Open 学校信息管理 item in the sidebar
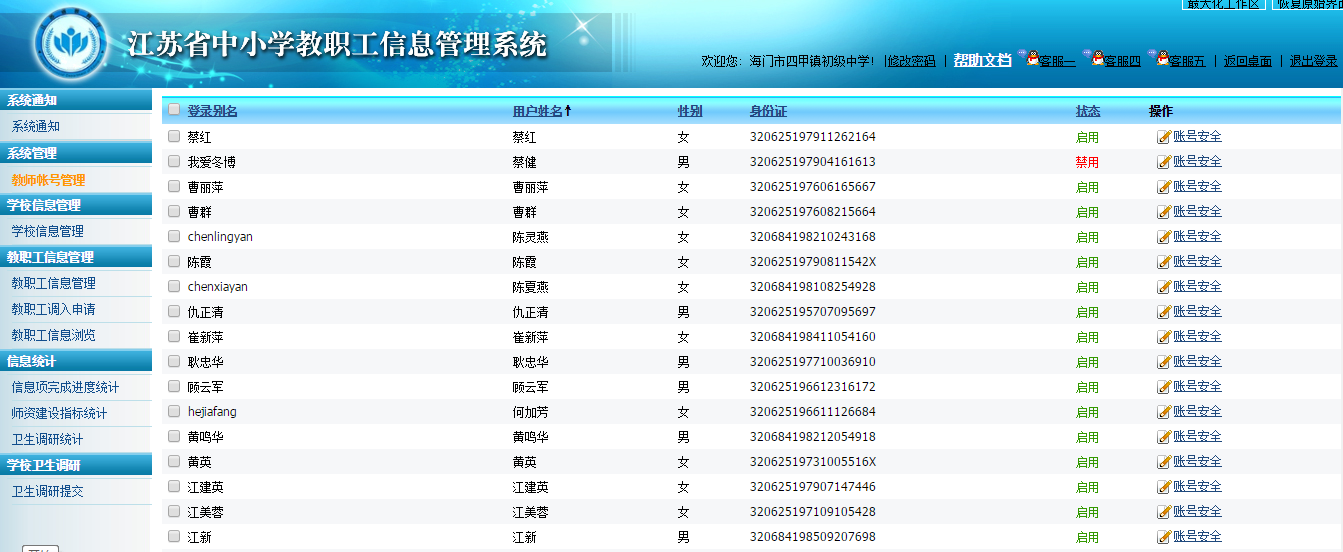Image resolution: width=1343 pixels, height=552 pixels. click(x=48, y=231)
